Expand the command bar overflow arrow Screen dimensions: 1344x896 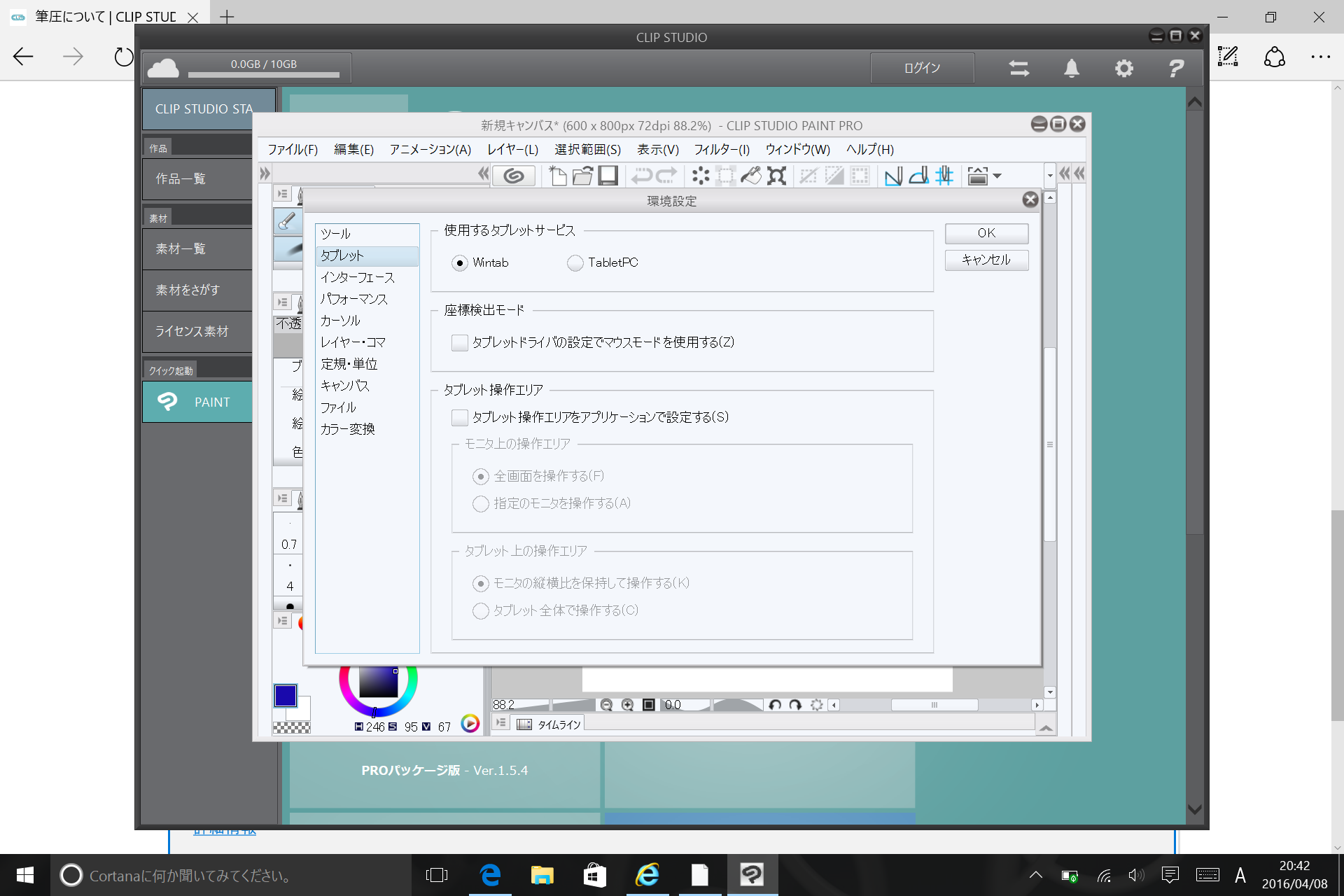(1049, 176)
